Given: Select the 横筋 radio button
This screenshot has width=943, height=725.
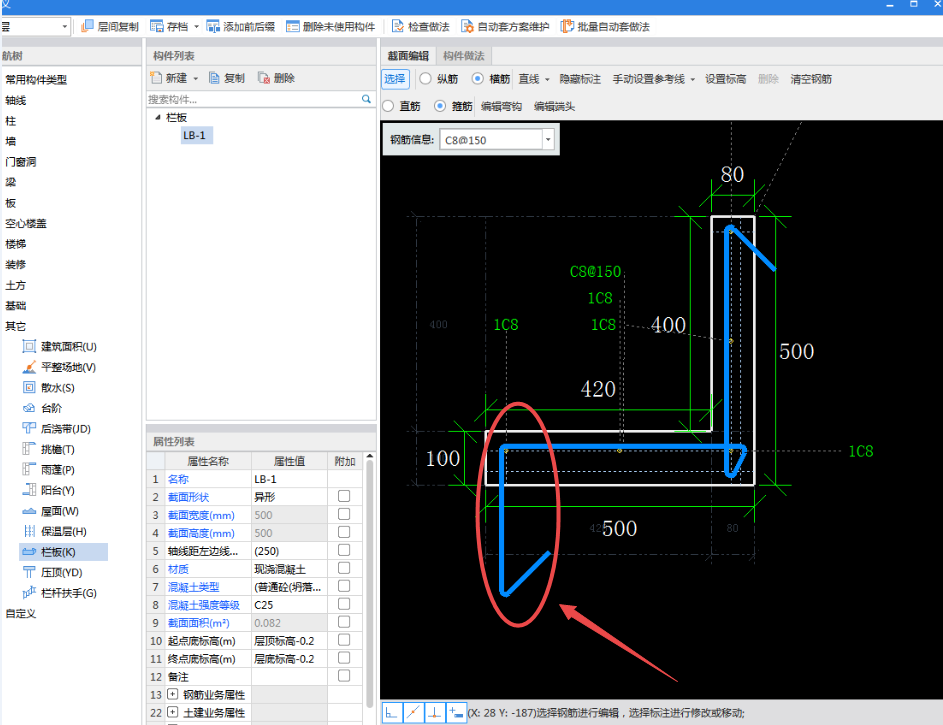Looking at the screenshot, I should pyautogui.click(x=478, y=79).
